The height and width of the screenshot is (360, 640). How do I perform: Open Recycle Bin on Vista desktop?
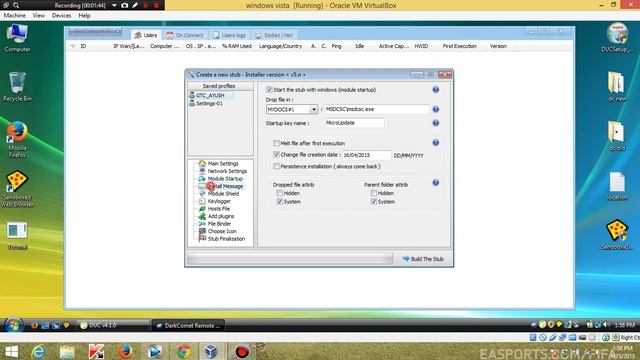[x=17, y=87]
